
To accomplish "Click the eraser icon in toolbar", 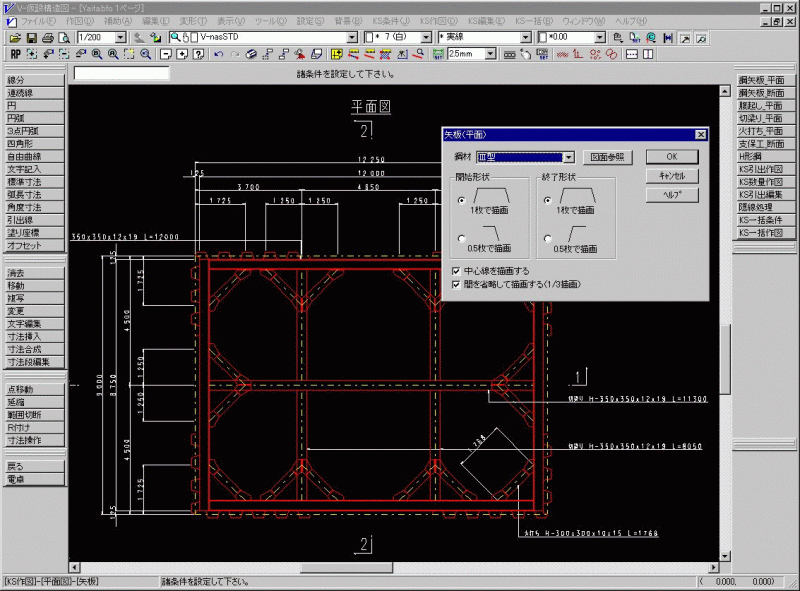I will pyautogui.click(x=251, y=54).
